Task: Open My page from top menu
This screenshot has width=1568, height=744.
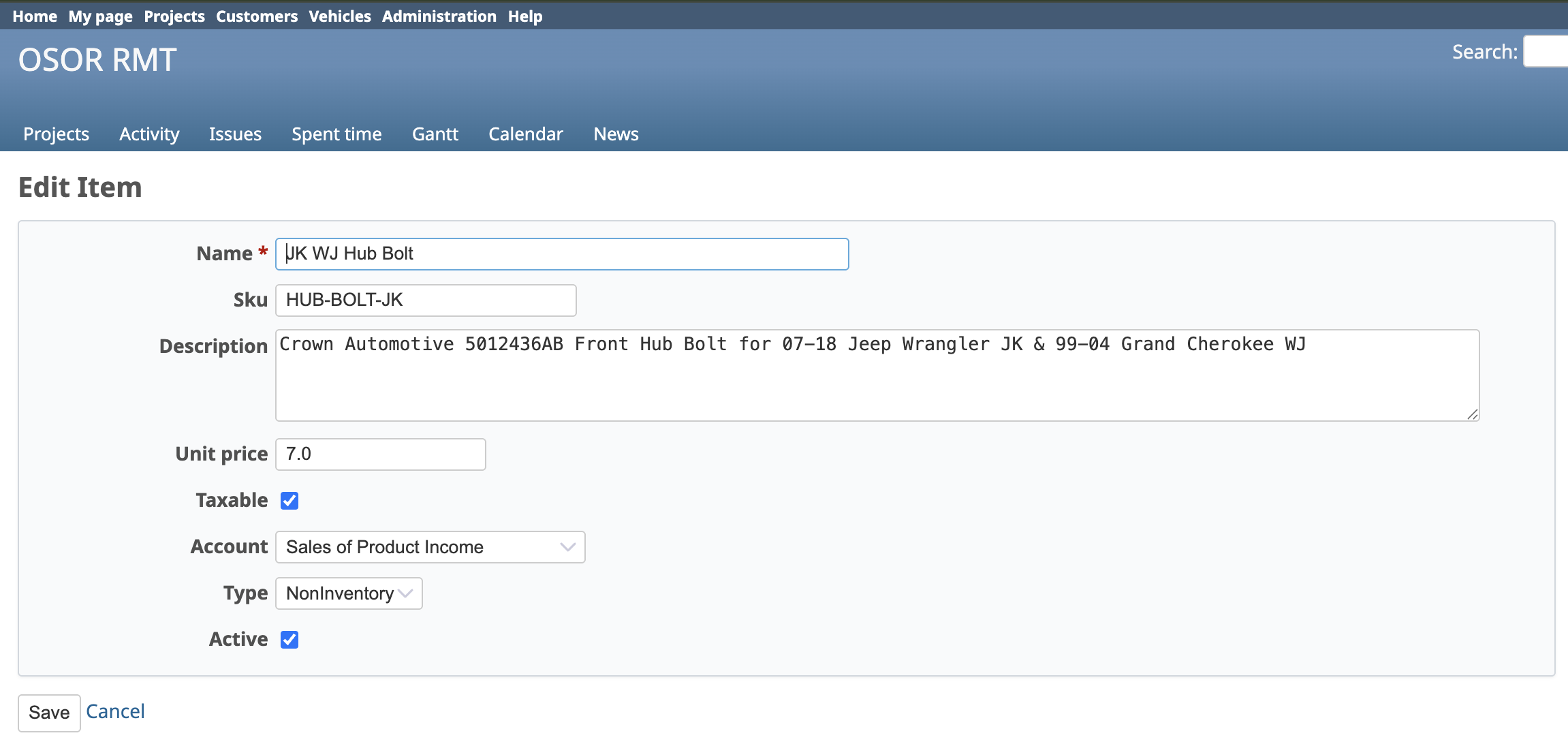Action: click(x=100, y=16)
